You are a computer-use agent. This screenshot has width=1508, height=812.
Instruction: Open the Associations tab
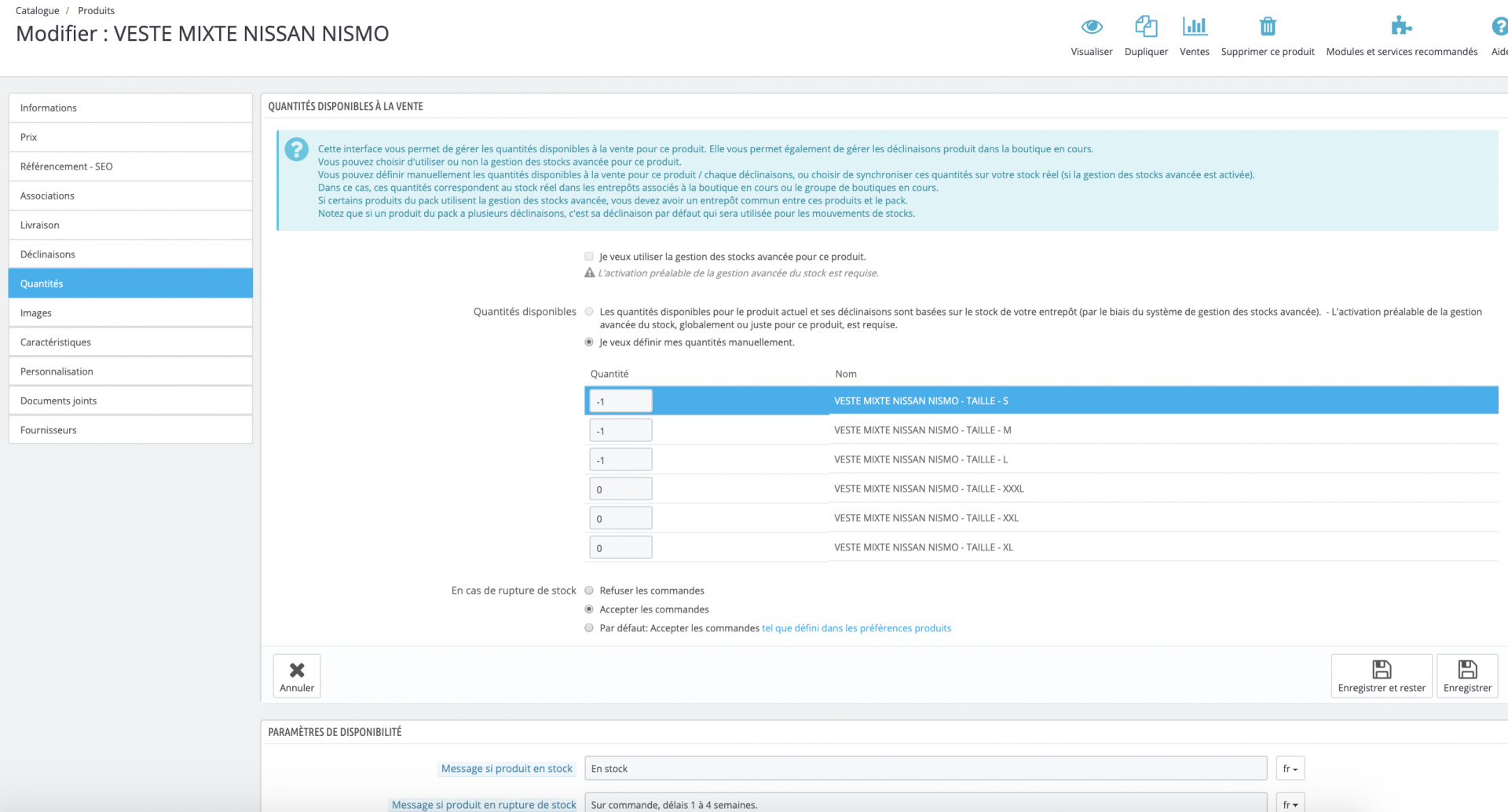point(130,196)
